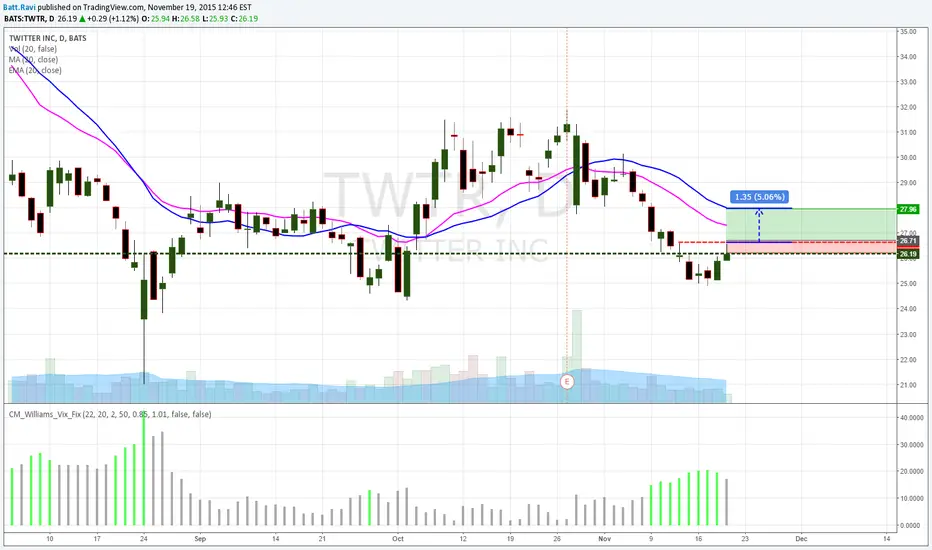932x550 pixels.
Task: Click 35.00 on the price axis
Action: tap(908, 31)
